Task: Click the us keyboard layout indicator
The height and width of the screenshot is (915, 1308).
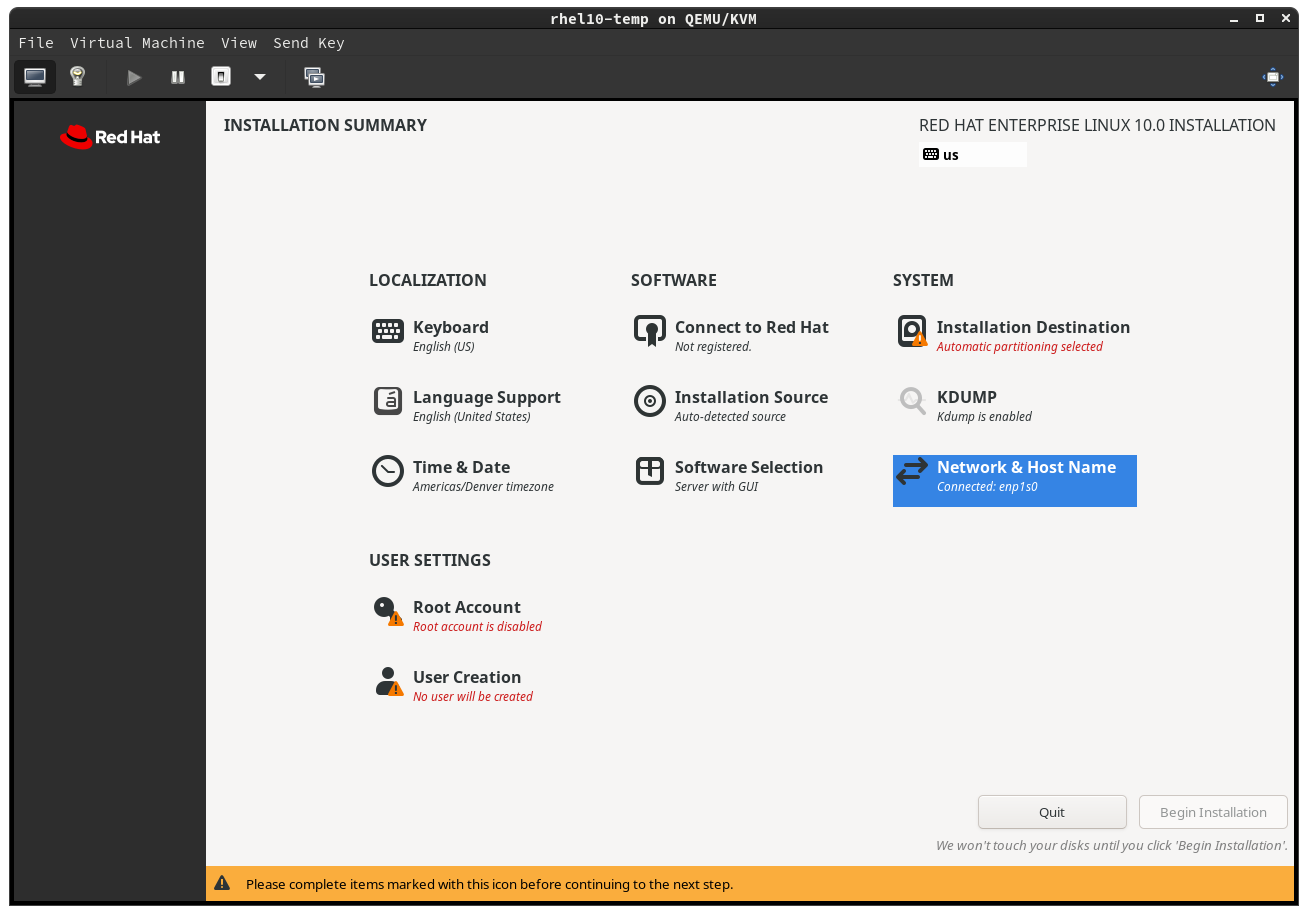Action: (x=973, y=155)
